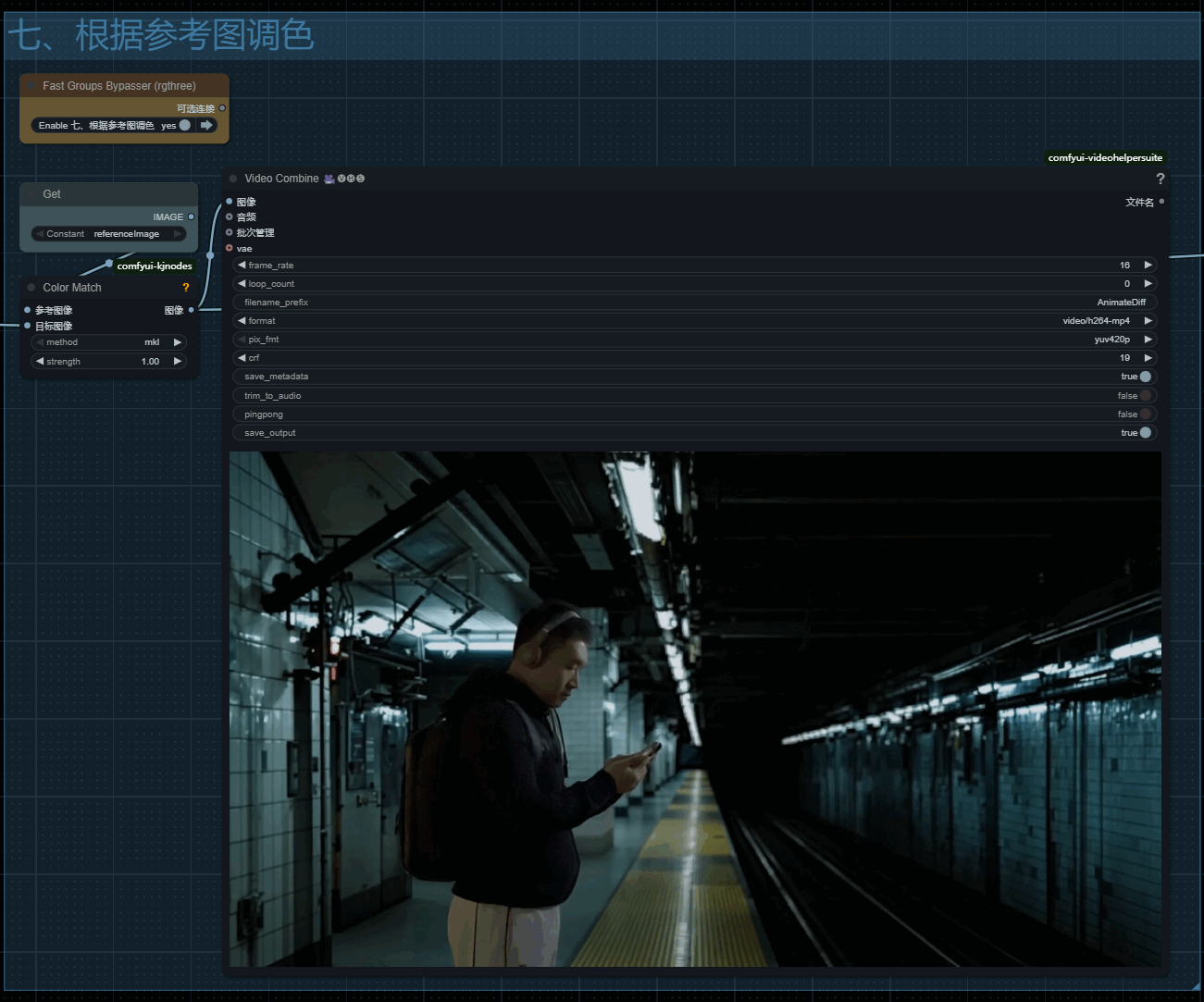1204x1002 pixels.
Task: Decrease the crf value with left arrow
Action: pos(242,358)
